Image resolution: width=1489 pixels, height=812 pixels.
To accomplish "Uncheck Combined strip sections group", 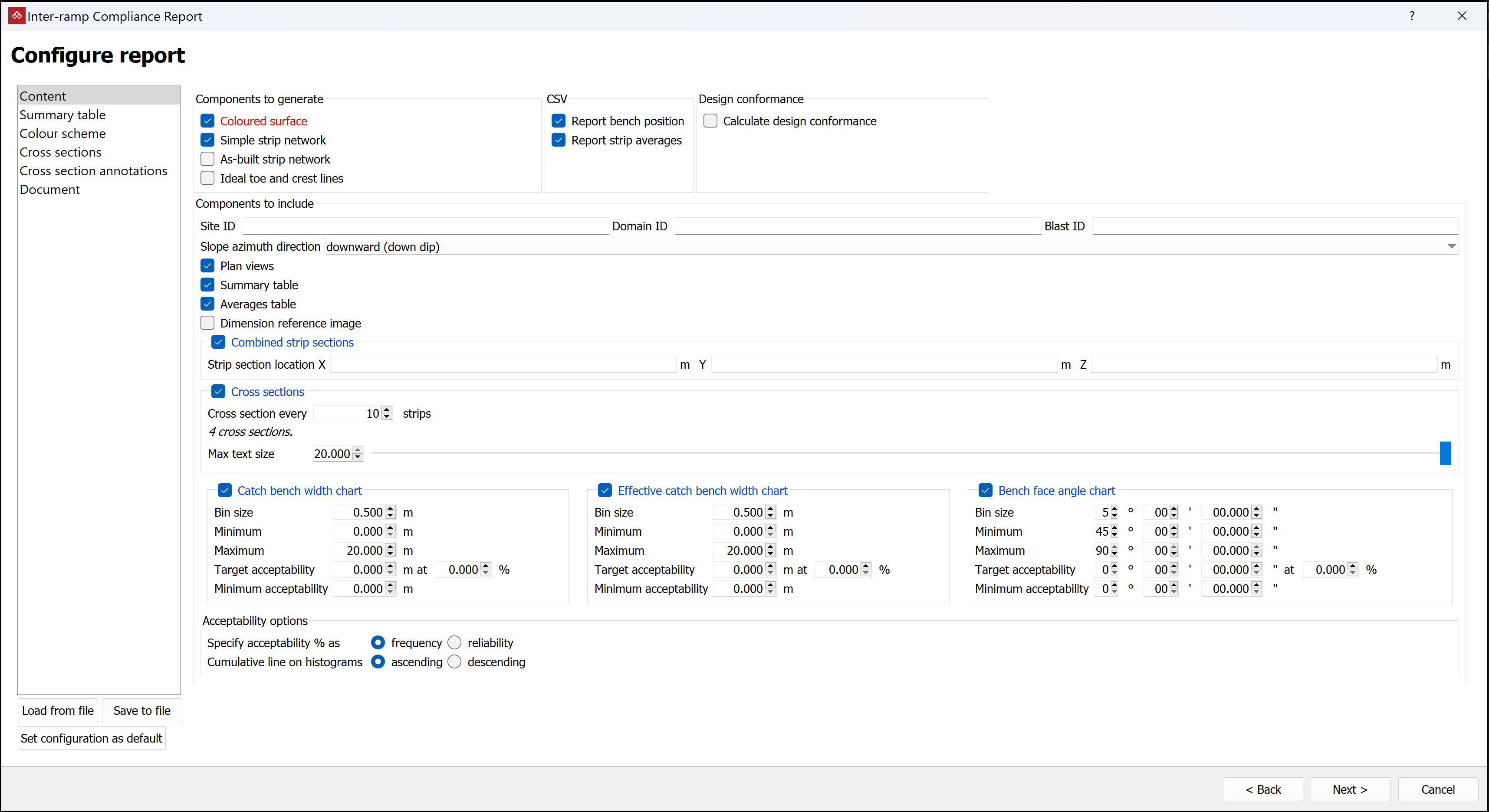I will pos(218,342).
